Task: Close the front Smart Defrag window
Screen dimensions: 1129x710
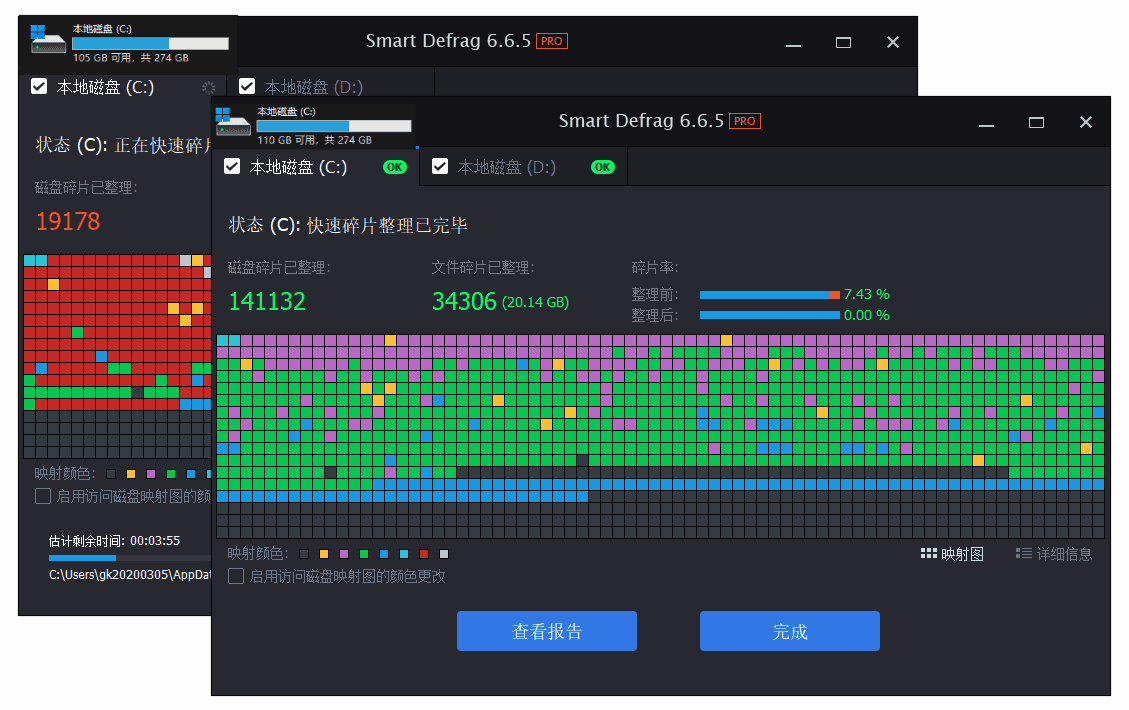Action: pos(1086,122)
